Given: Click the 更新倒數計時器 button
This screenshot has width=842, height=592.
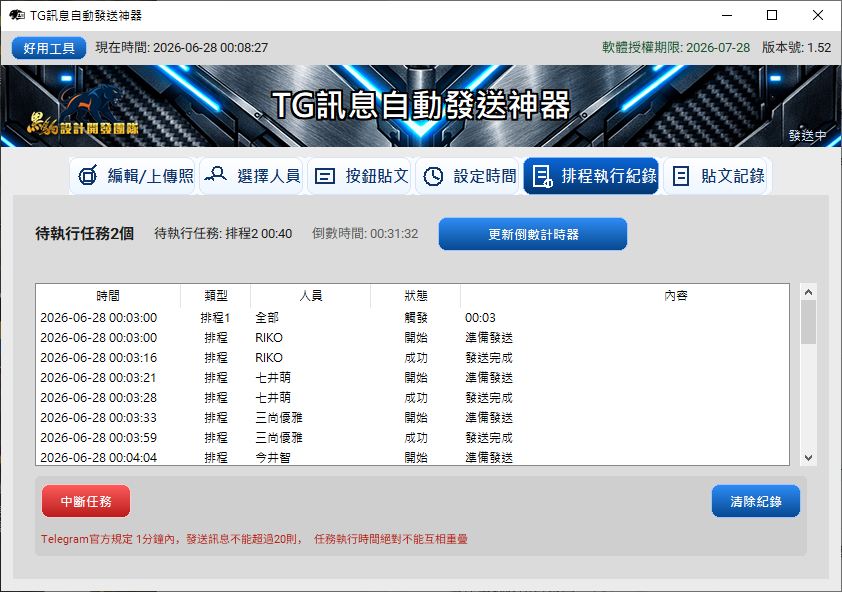Looking at the screenshot, I should [533, 234].
